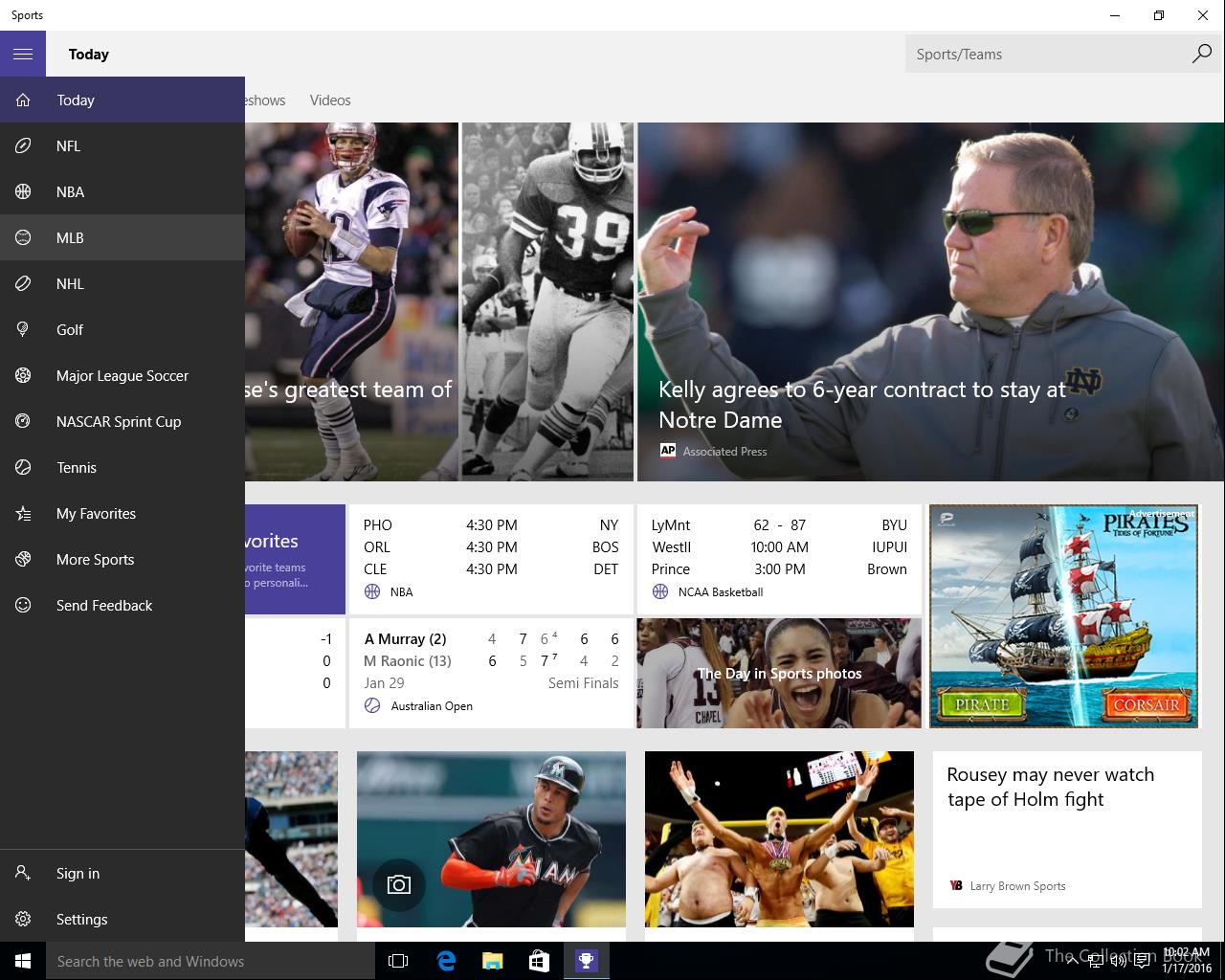The height and width of the screenshot is (980, 1225).
Task: Open the Windows Store from the taskbar
Action: pyautogui.click(x=539, y=961)
